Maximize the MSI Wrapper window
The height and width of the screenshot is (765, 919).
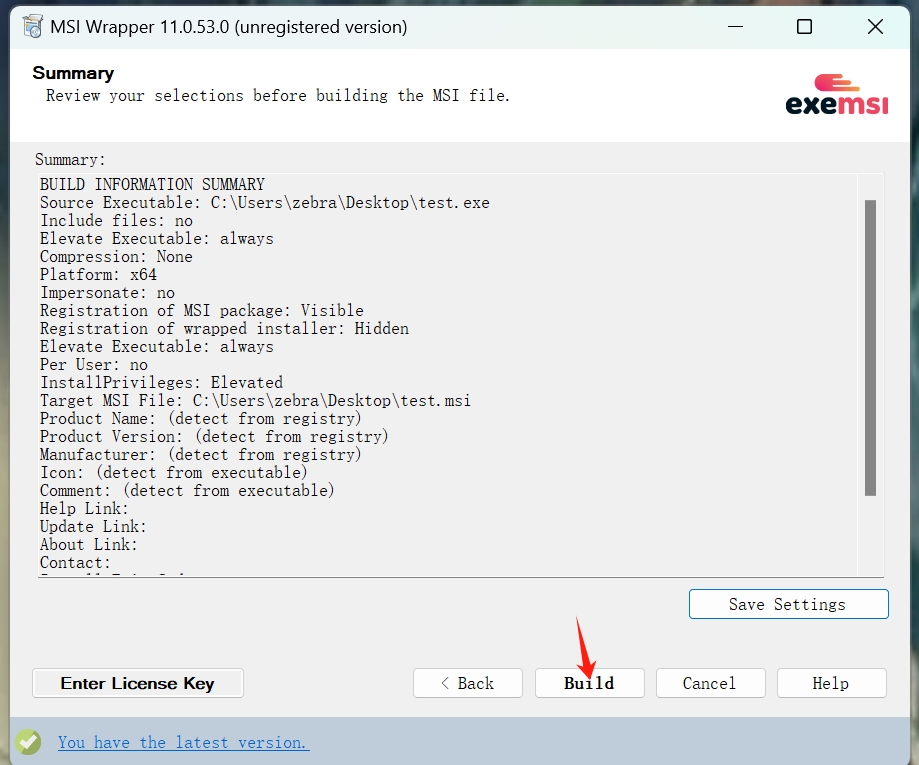point(804,26)
